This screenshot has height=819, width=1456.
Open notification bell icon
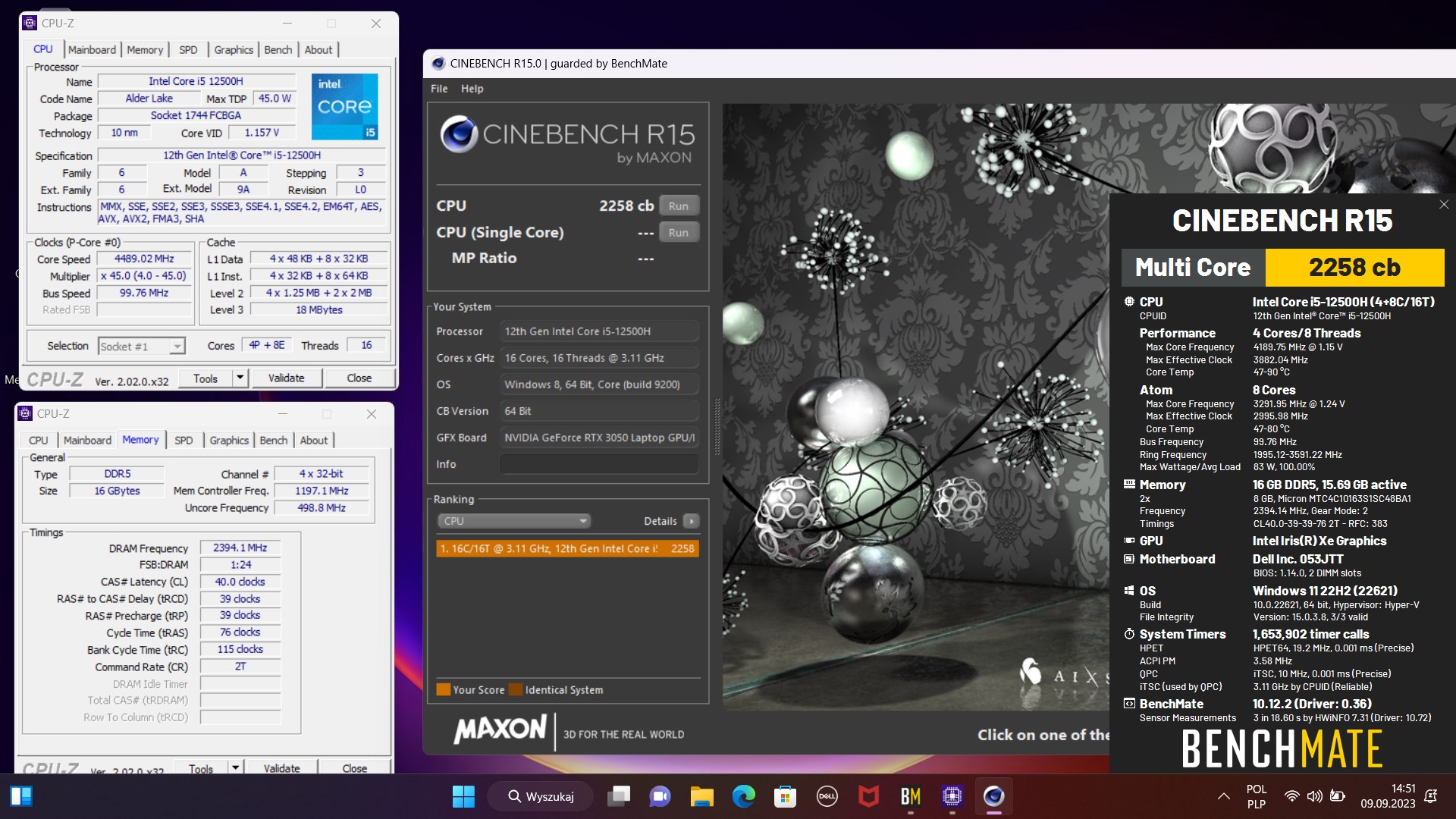tap(1431, 796)
